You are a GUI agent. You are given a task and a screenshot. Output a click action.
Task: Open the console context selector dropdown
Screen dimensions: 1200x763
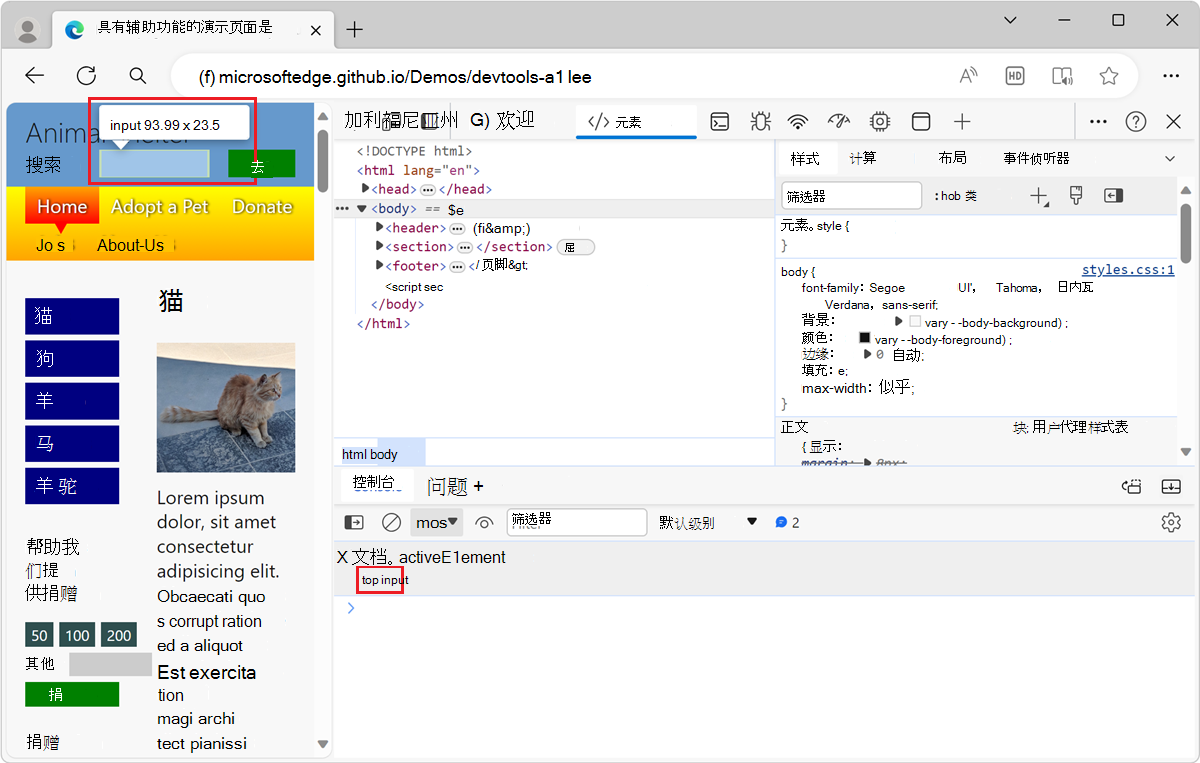(437, 522)
